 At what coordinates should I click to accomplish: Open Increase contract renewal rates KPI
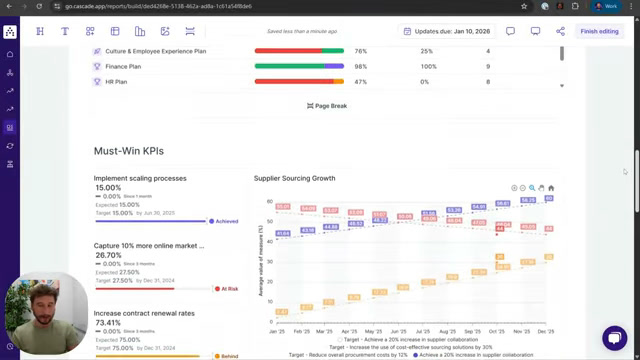point(144,313)
